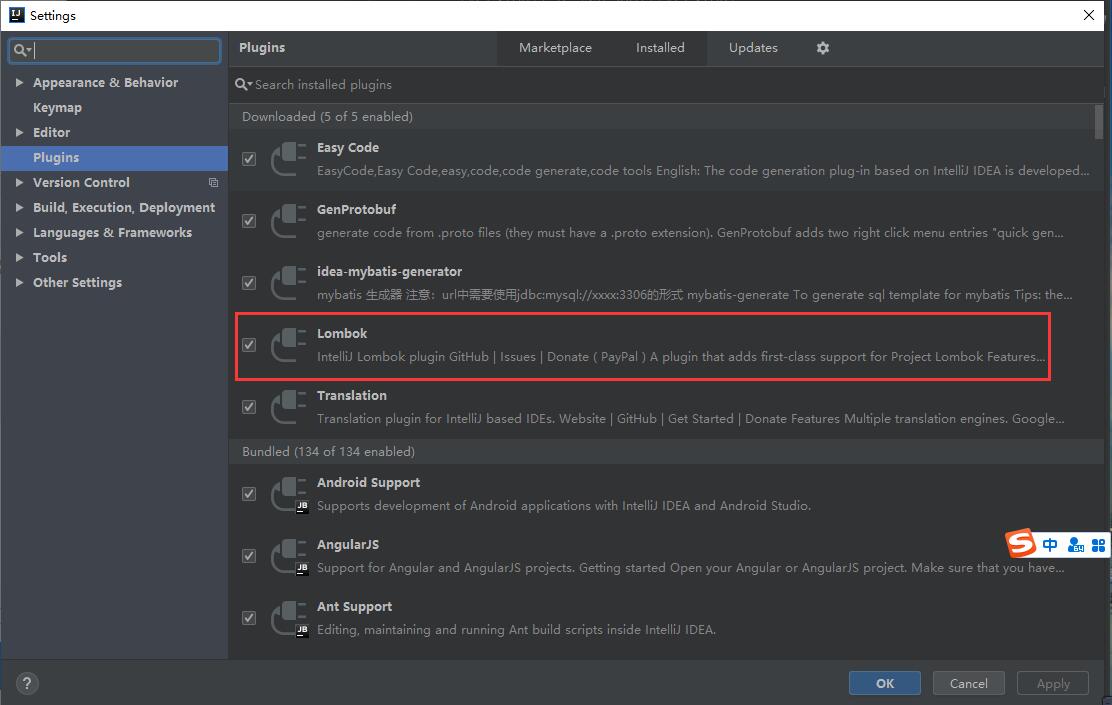Screen dimensions: 1112x705
Task: Click the plugins settings gear icon
Action: point(823,48)
